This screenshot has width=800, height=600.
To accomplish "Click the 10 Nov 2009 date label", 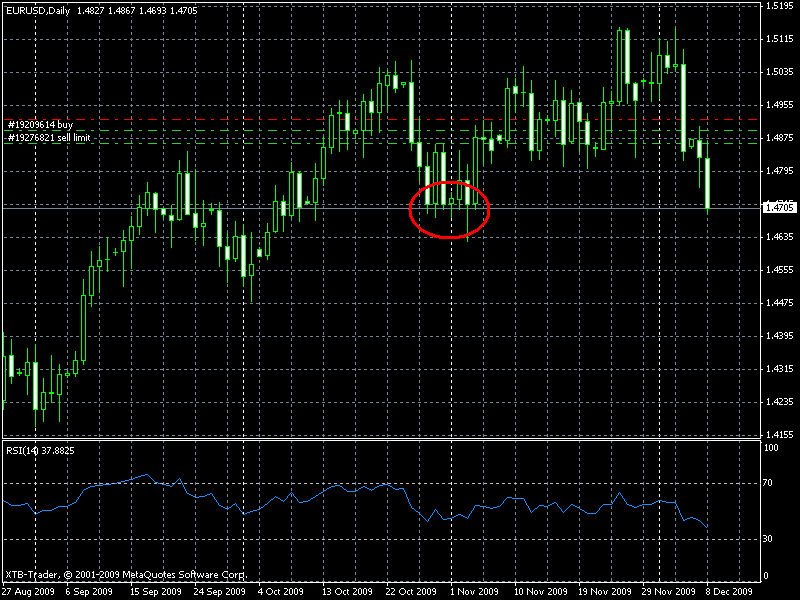I will point(540,592).
